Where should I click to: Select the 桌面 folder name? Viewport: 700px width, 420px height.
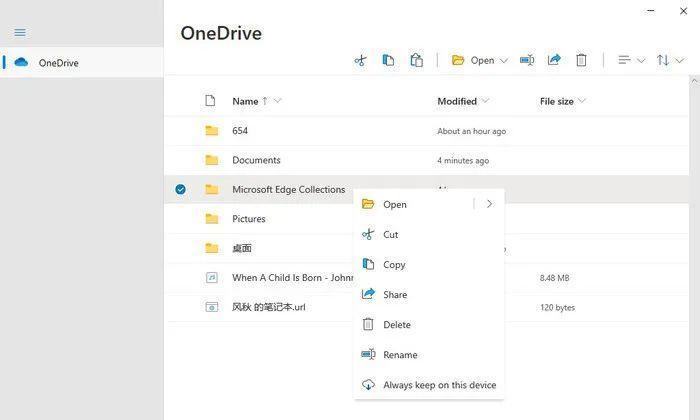pyautogui.click(x=242, y=248)
